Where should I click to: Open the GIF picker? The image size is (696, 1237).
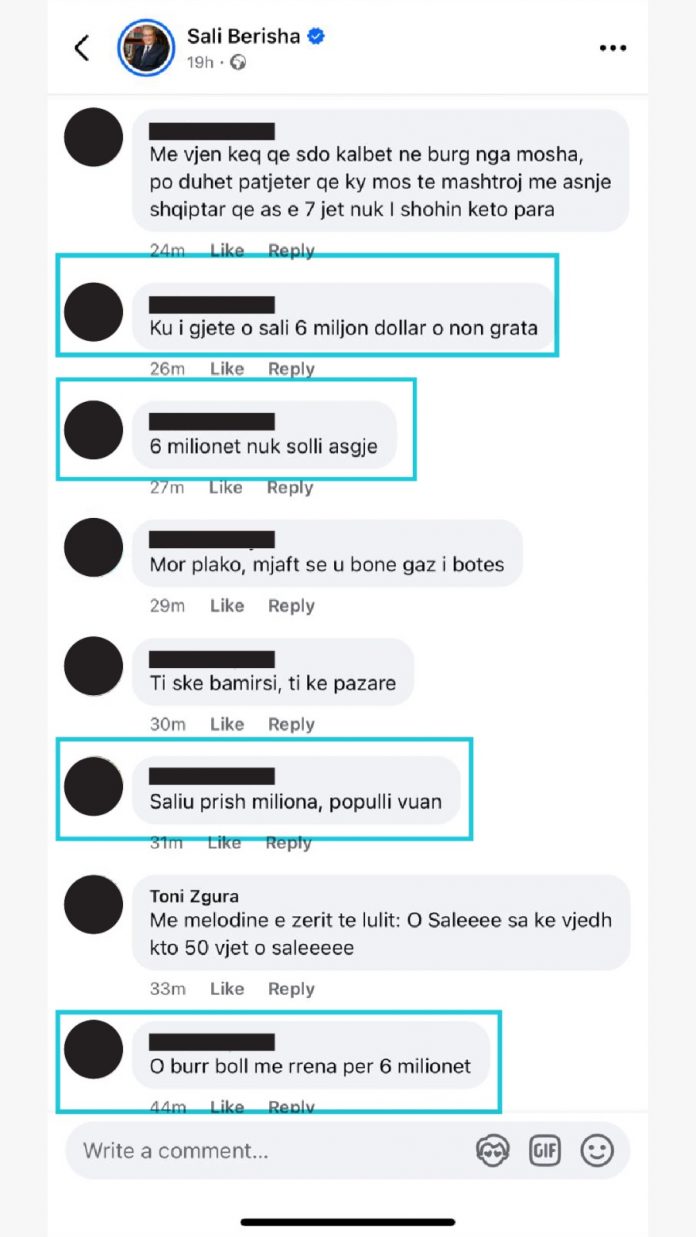545,1150
